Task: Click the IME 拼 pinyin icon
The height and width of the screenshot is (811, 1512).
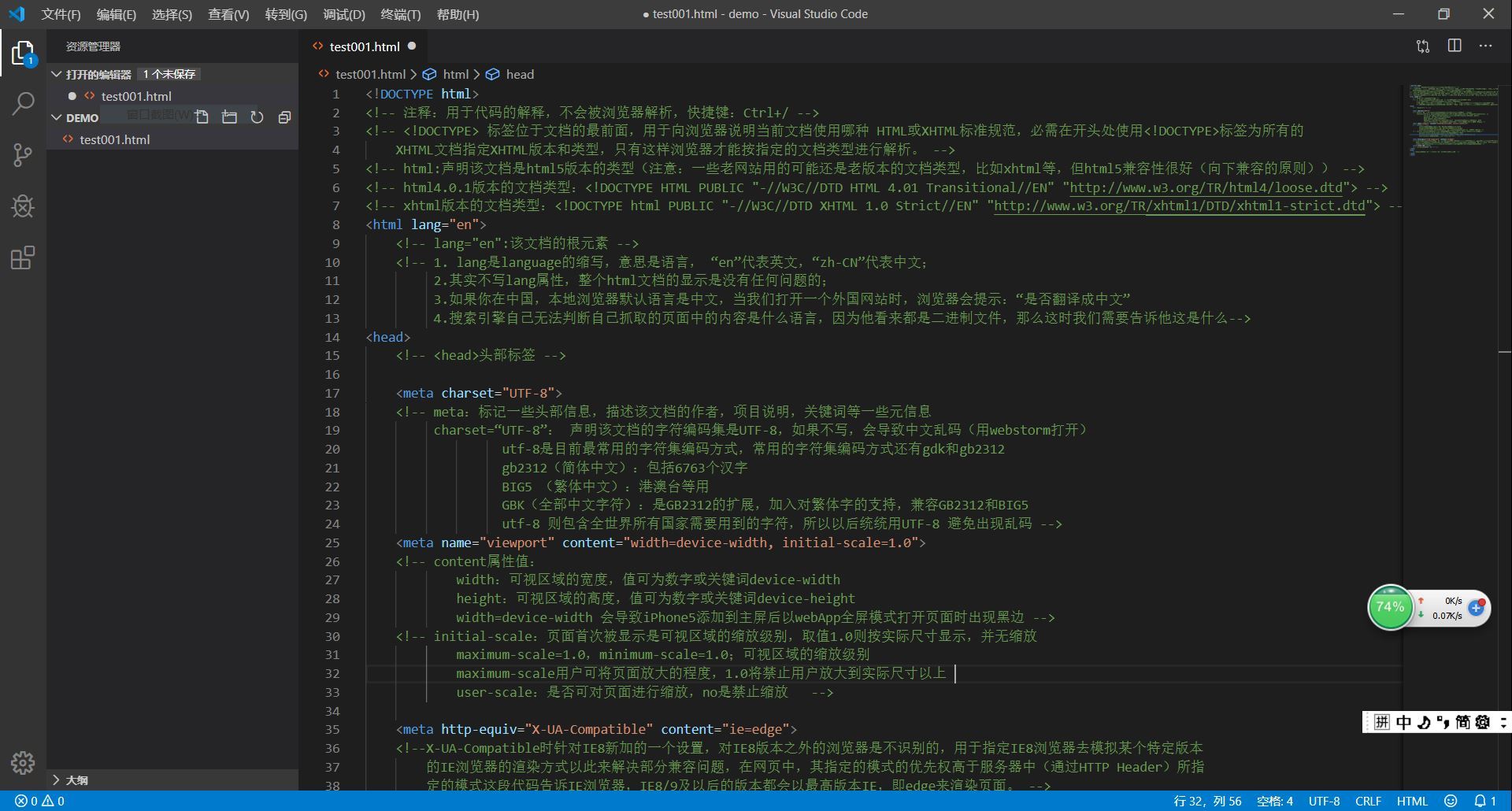Action: click(x=1382, y=722)
